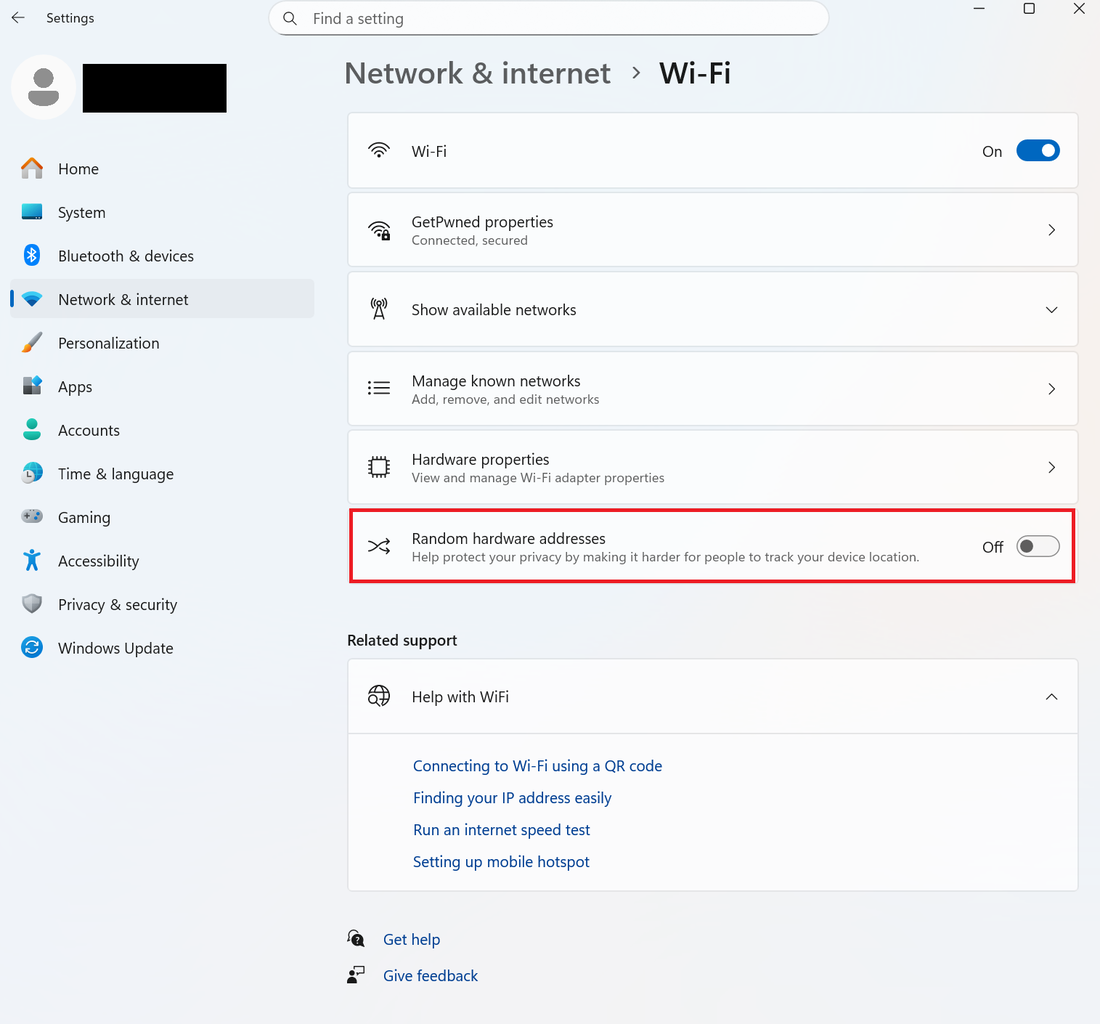Turn off Wi-Fi using the toggle
The width and height of the screenshot is (1100, 1024).
pyautogui.click(x=1038, y=150)
